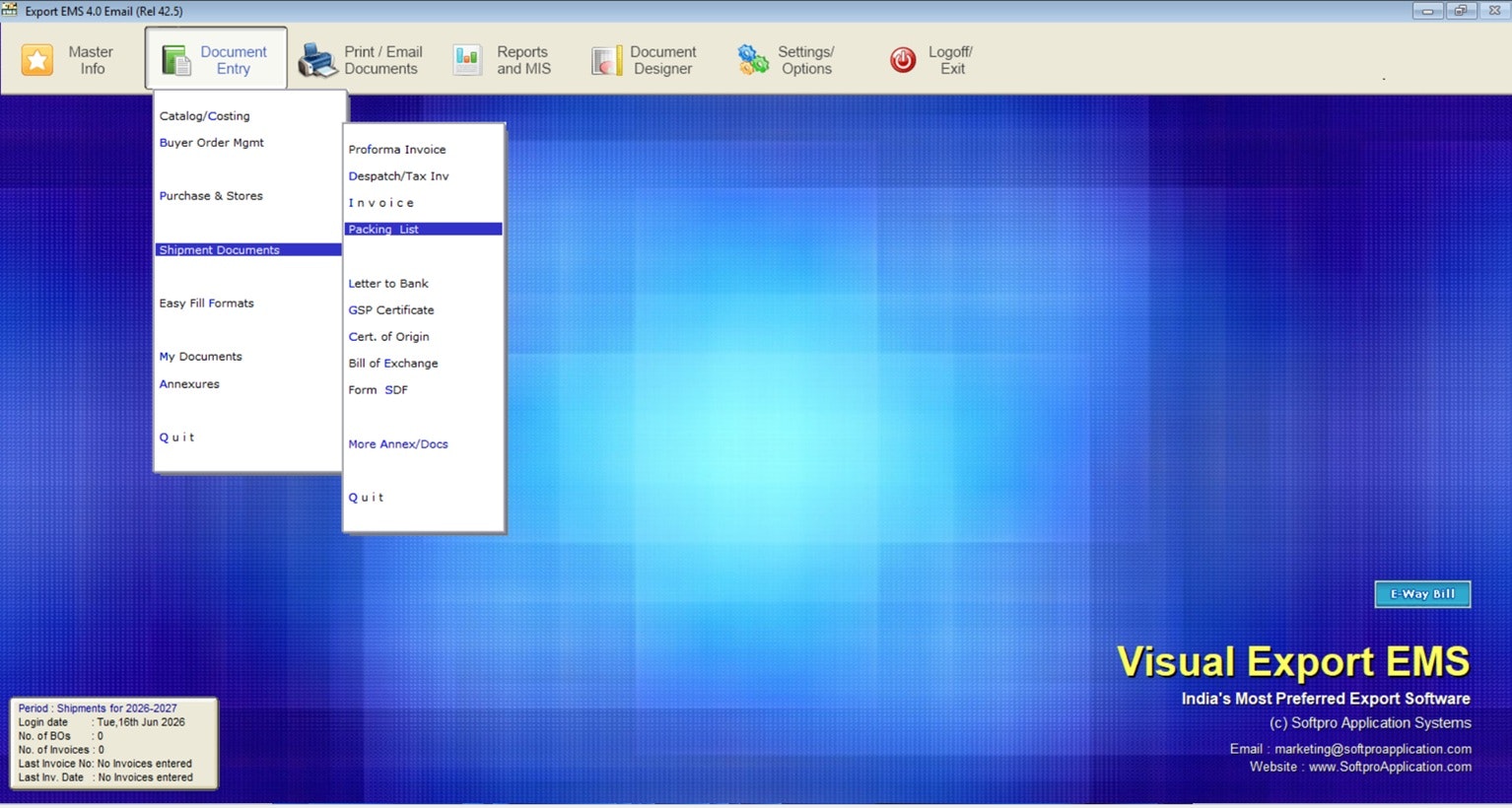Choose Logoff/ Exit label
Screen dimensions: 1512x808
tap(950, 60)
